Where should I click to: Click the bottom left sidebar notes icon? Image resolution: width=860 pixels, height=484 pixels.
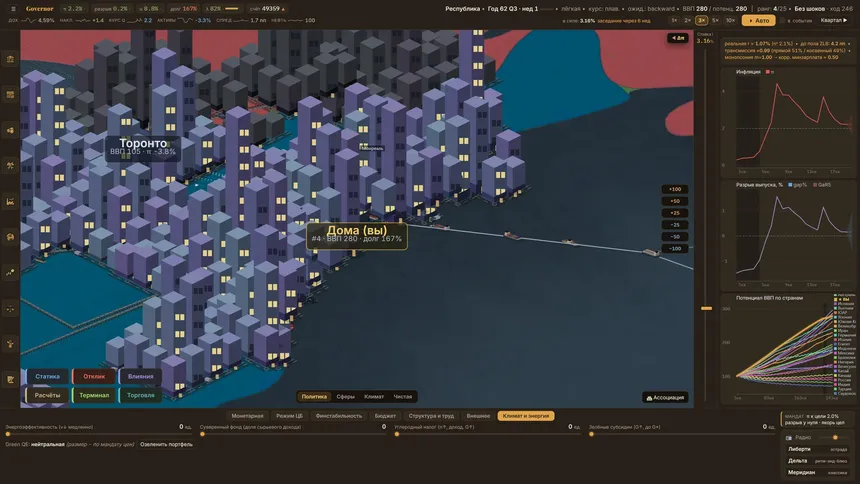point(10,379)
